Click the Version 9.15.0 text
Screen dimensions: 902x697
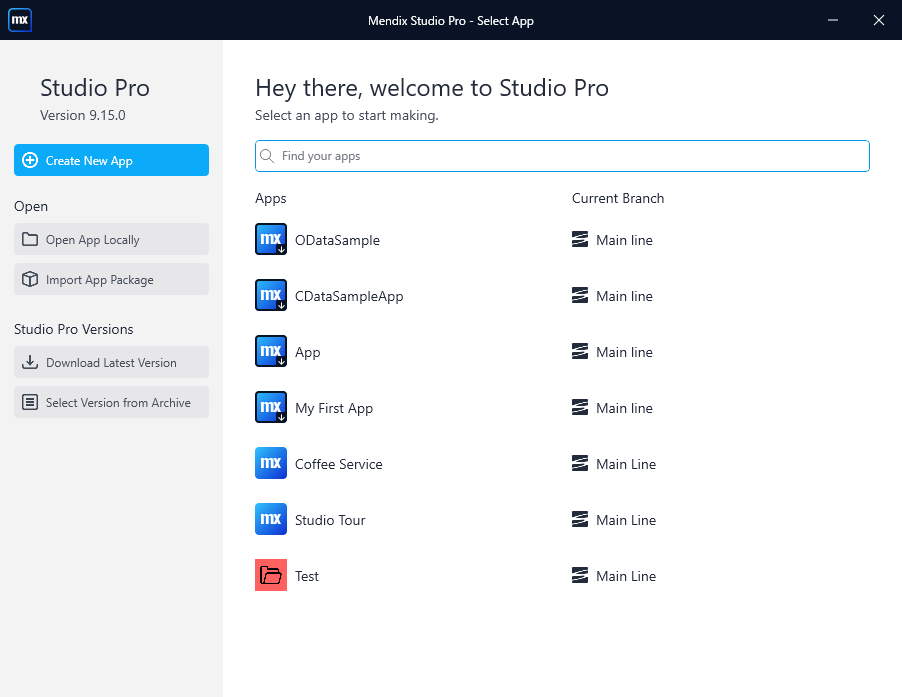coord(83,115)
